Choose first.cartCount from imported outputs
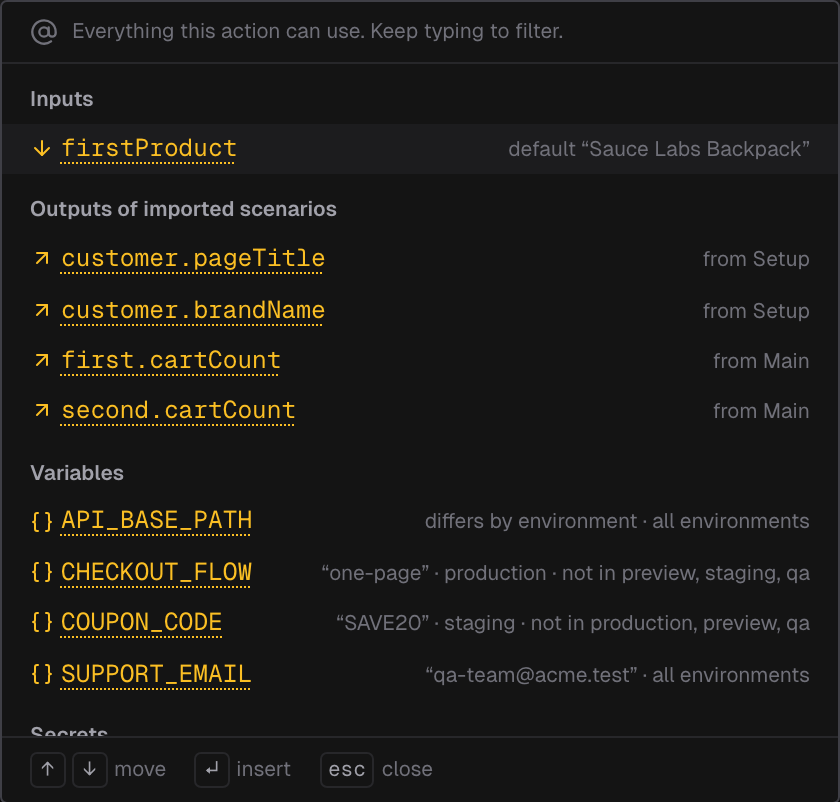The image size is (840, 802). tap(420, 361)
